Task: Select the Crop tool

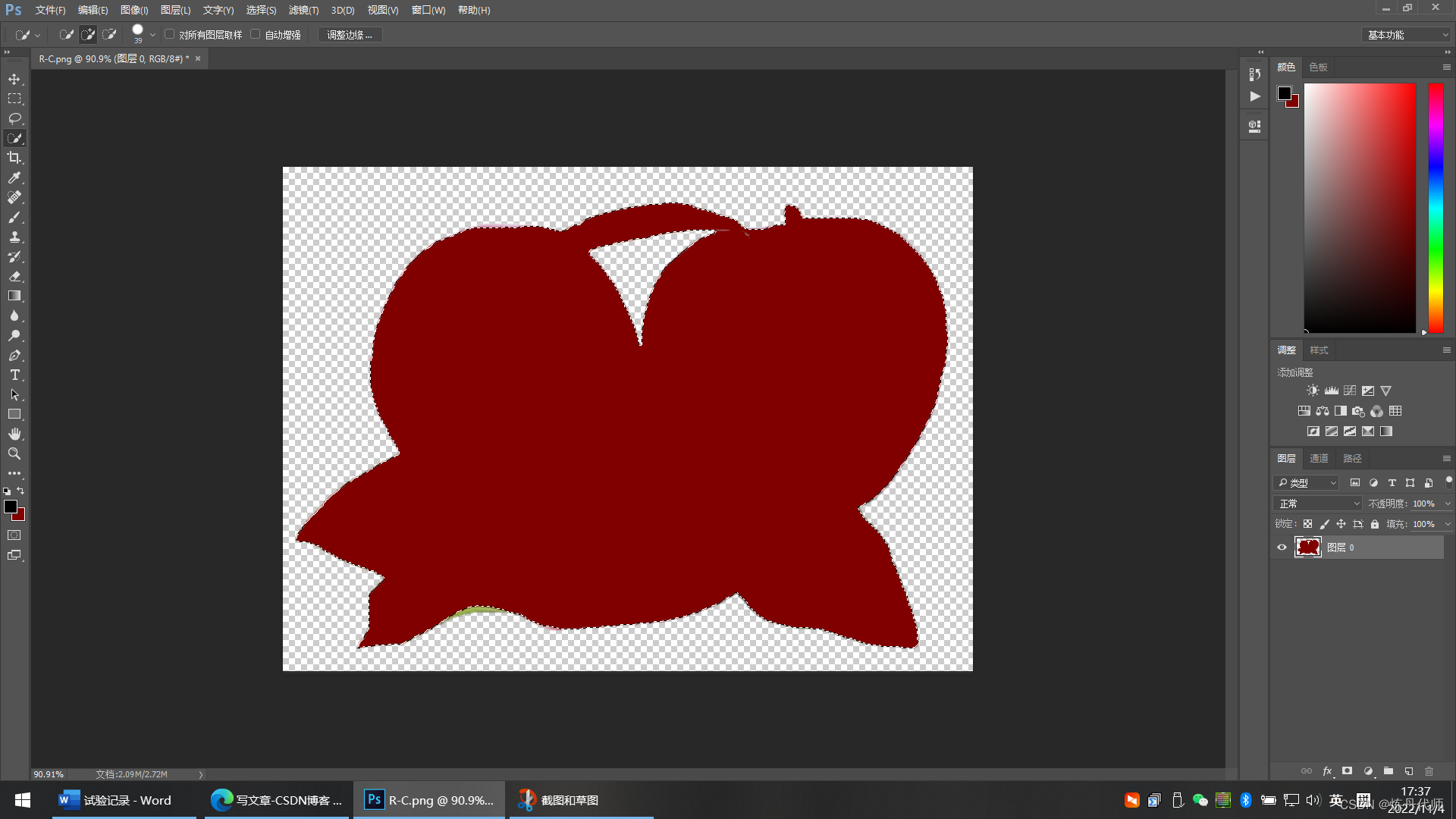Action: pyautogui.click(x=14, y=158)
